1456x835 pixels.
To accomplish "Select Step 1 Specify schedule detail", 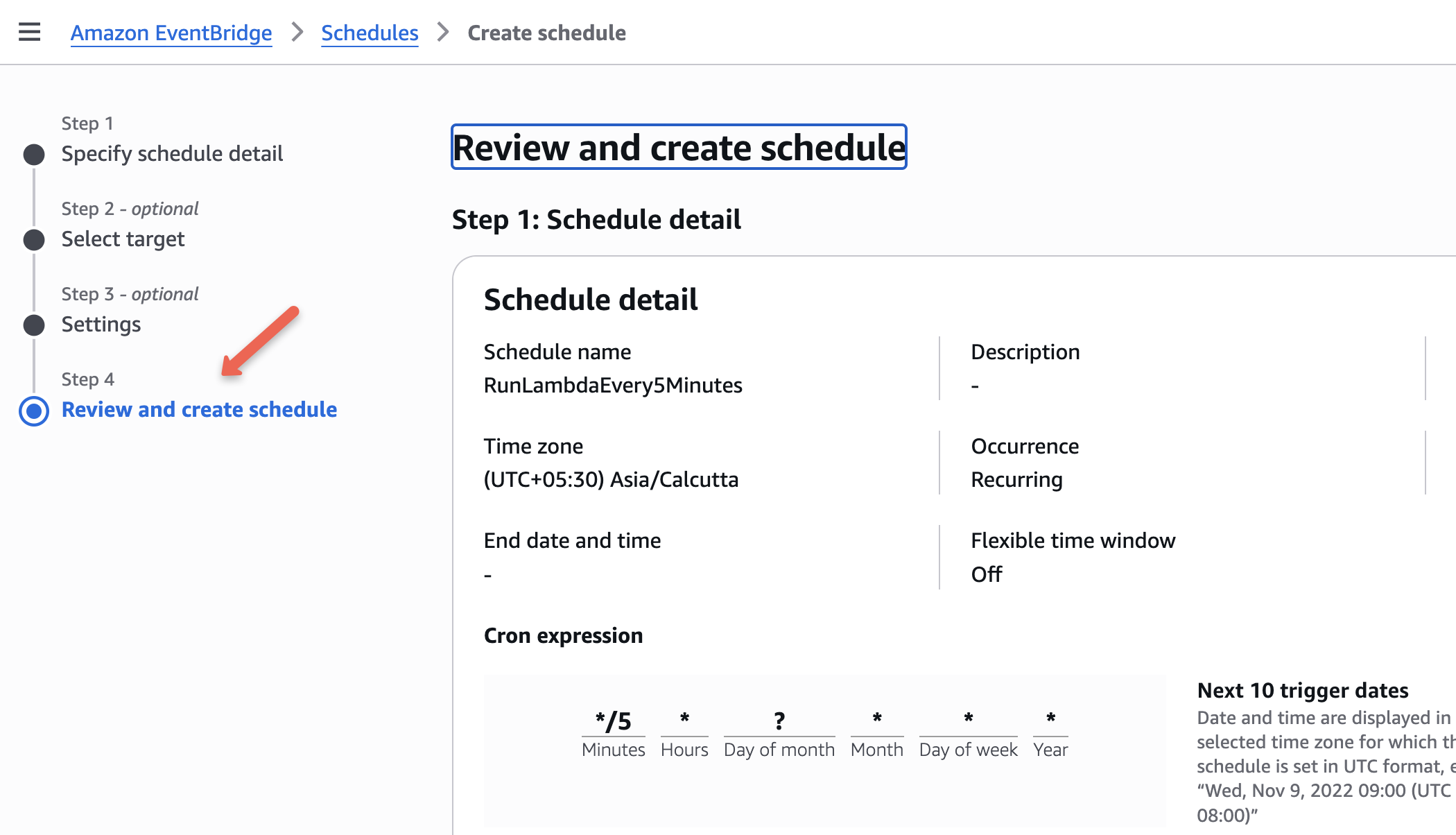I will pos(172,153).
